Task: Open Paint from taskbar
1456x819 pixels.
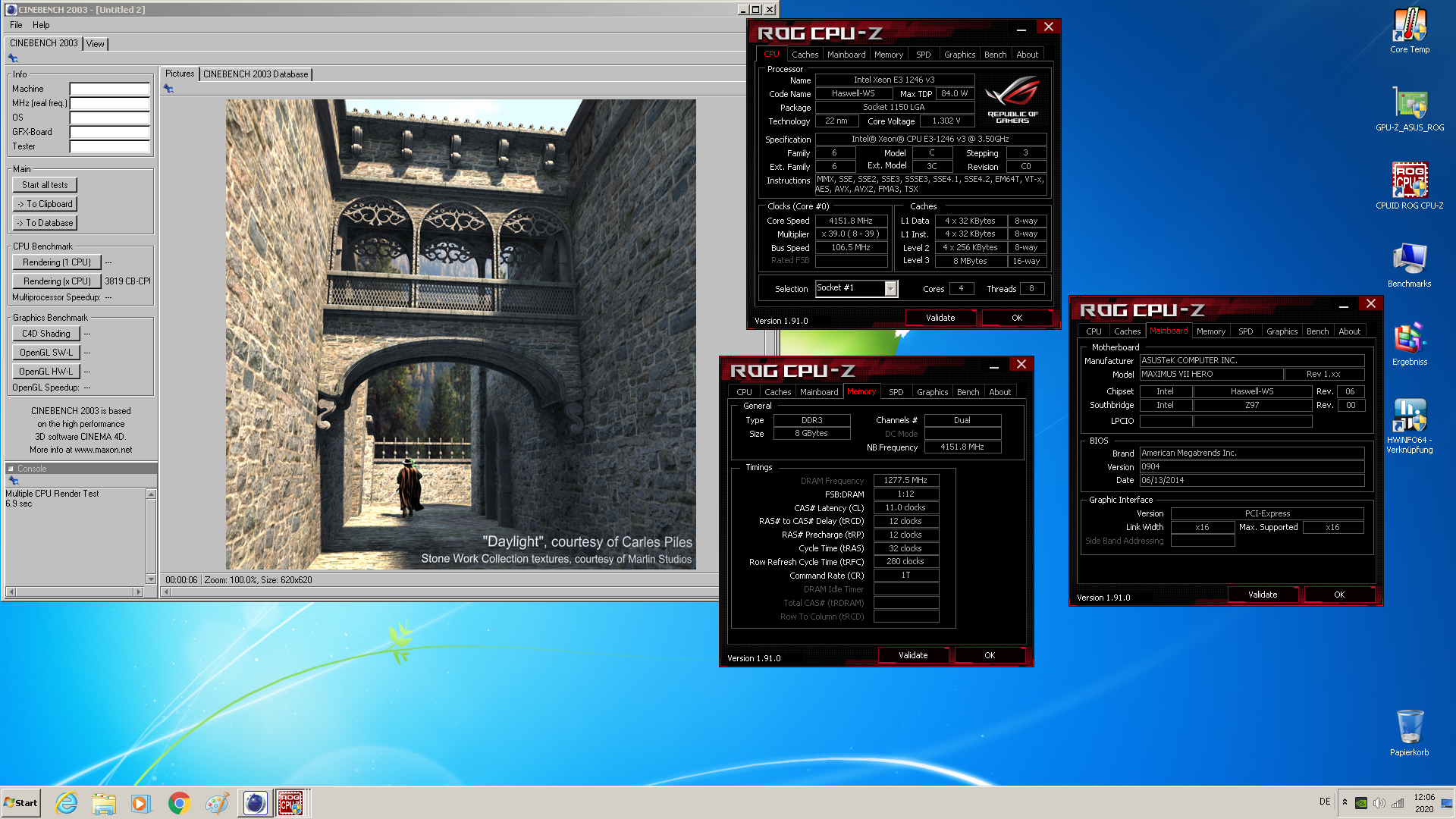Action: [x=217, y=803]
